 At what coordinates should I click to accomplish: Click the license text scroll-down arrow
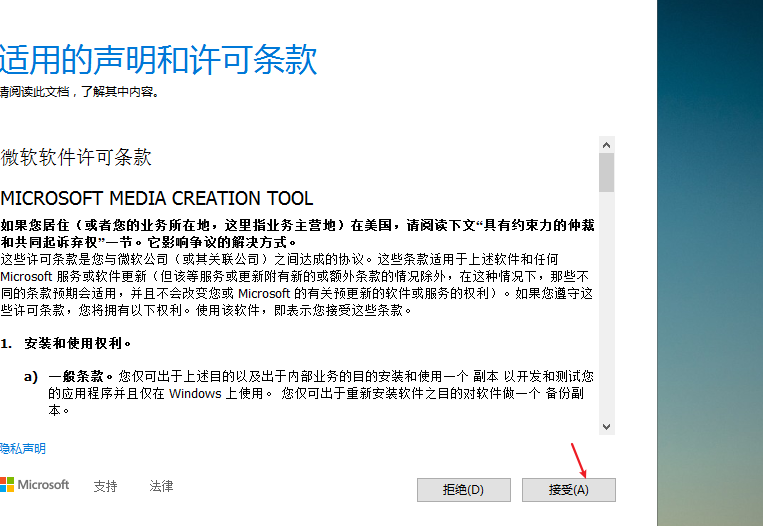606,427
